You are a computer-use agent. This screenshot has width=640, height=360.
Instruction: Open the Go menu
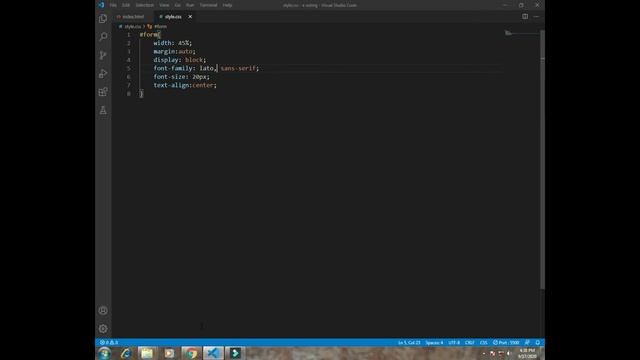click(178, 5)
